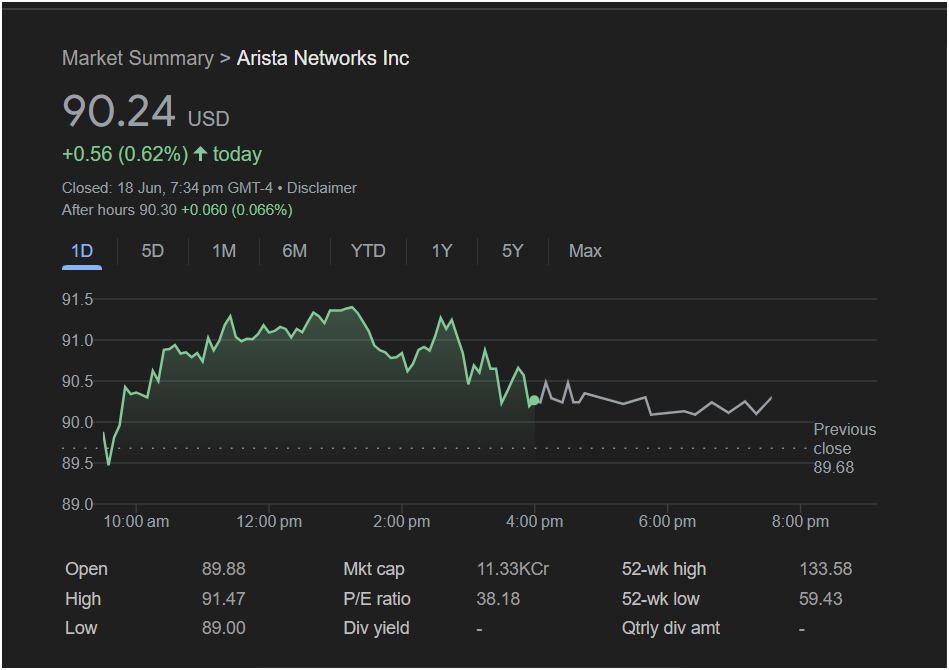This screenshot has height=670, width=949.
Task: Click the Qtrly div amt label
Action: pyautogui.click(x=671, y=628)
